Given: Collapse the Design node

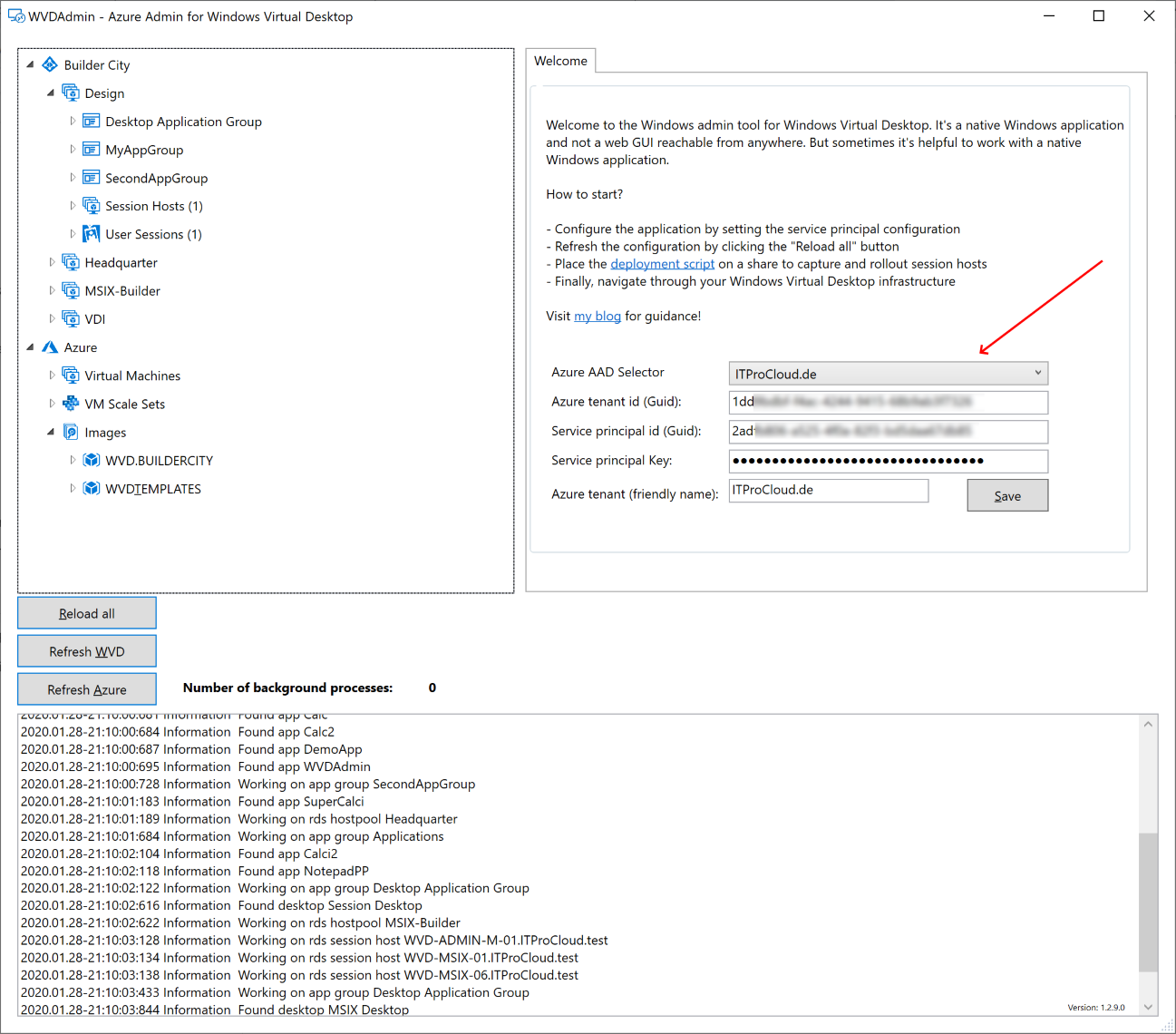Looking at the screenshot, I should (x=51, y=93).
